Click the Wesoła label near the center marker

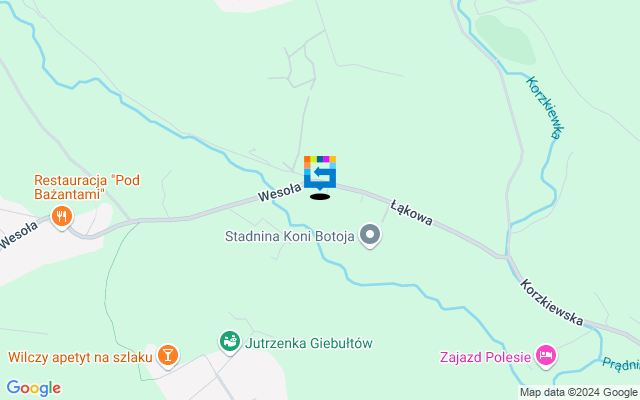(x=280, y=192)
